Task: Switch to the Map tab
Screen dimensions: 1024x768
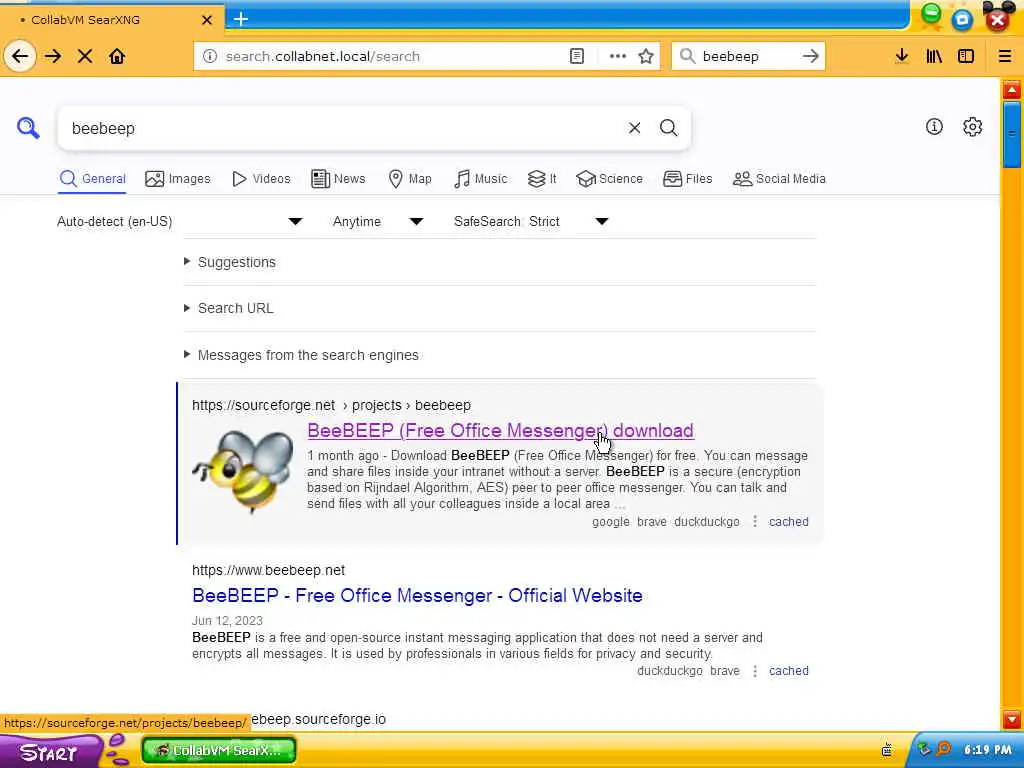Action: (x=410, y=179)
